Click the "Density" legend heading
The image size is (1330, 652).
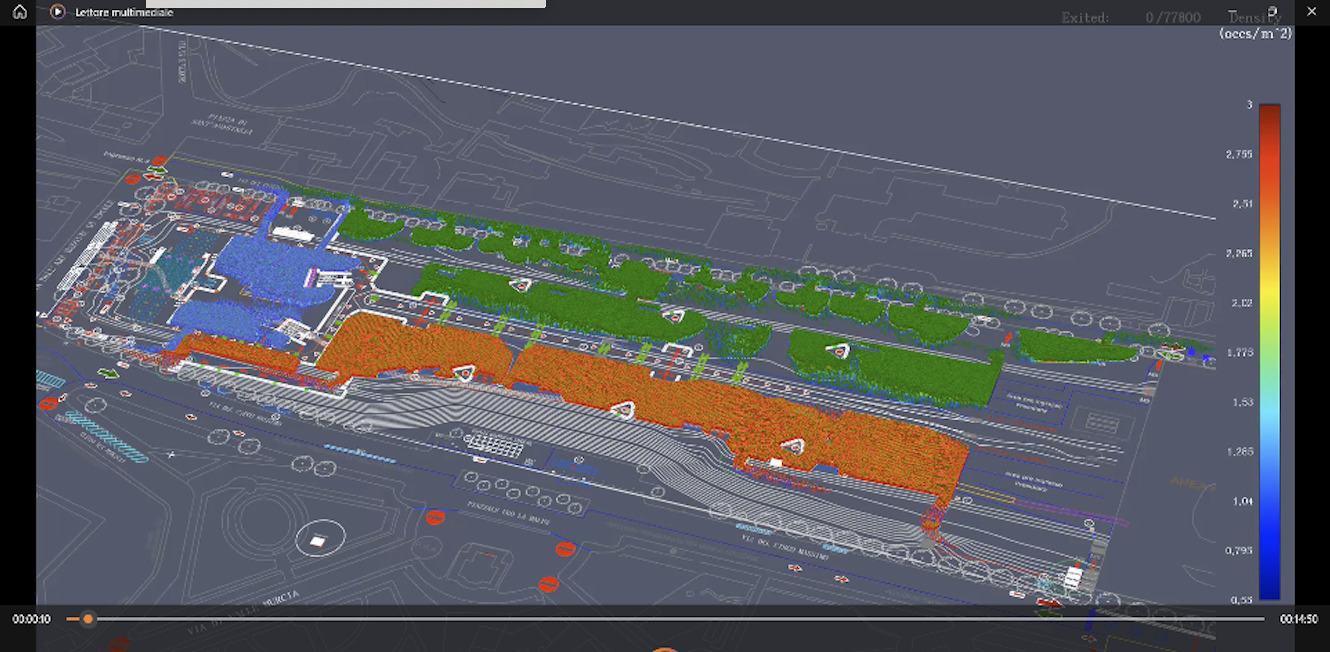(1254, 18)
